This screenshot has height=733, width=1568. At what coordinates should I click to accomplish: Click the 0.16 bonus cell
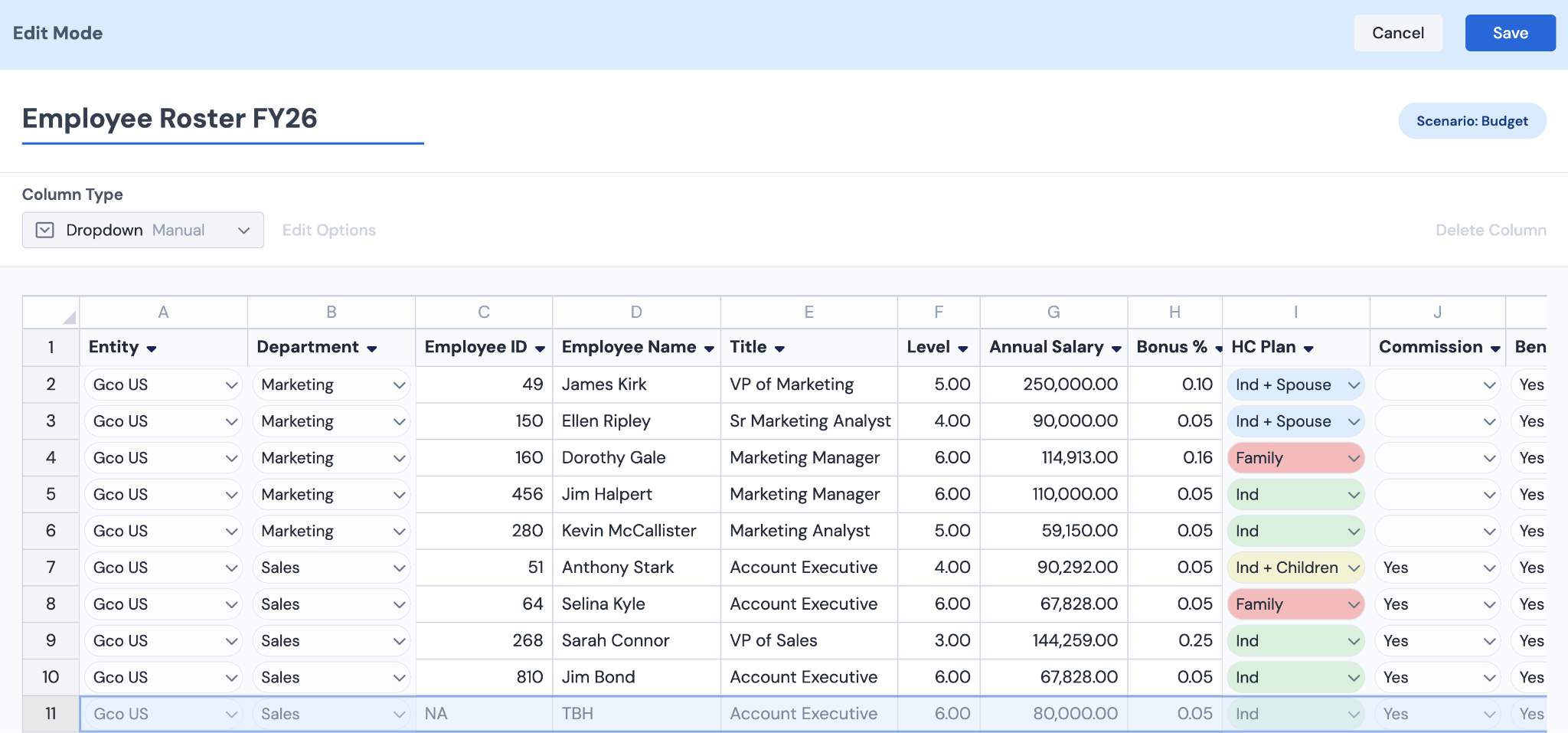click(x=1174, y=458)
